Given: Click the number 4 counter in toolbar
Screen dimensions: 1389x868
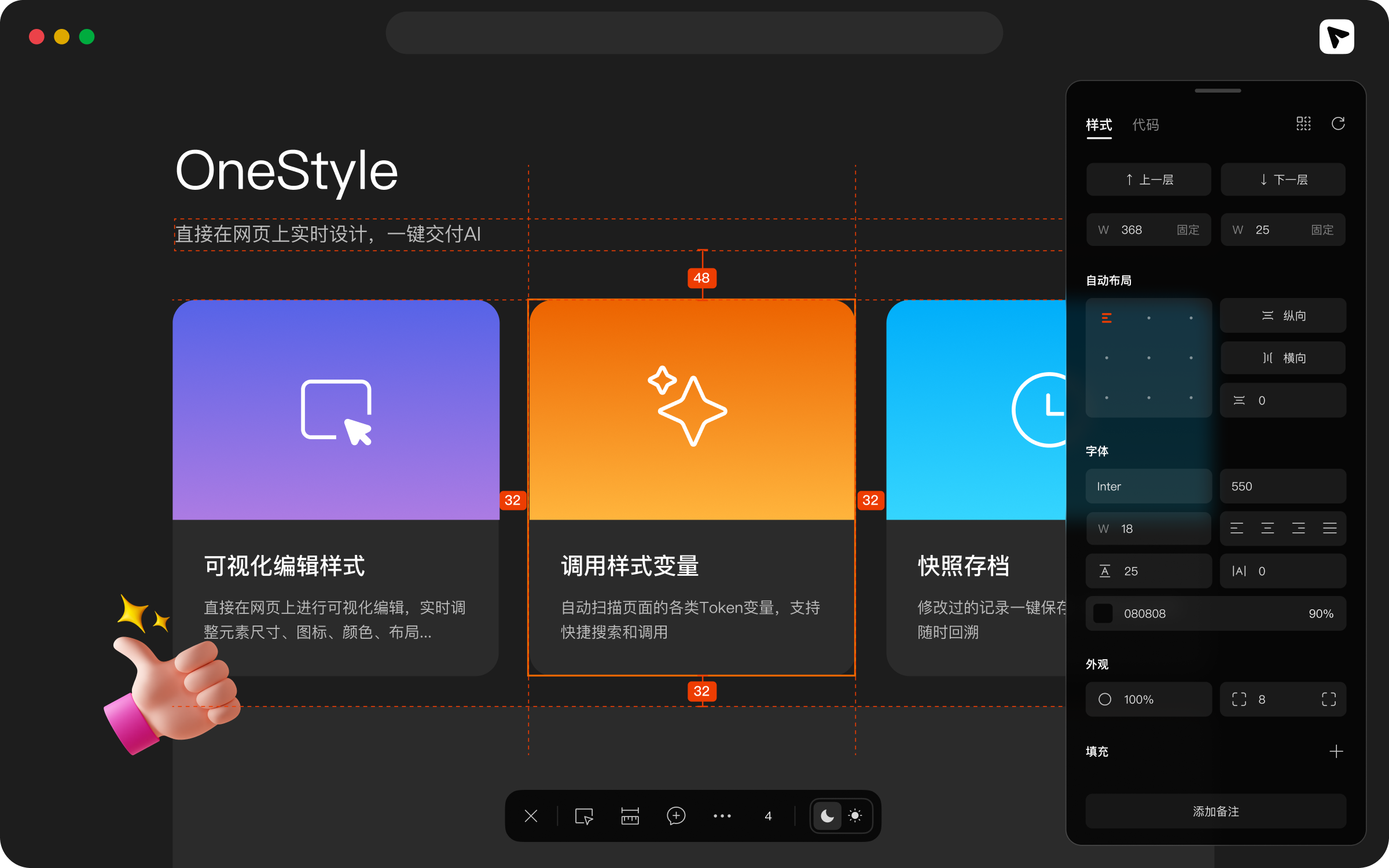Looking at the screenshot, I should pos(768,816).
